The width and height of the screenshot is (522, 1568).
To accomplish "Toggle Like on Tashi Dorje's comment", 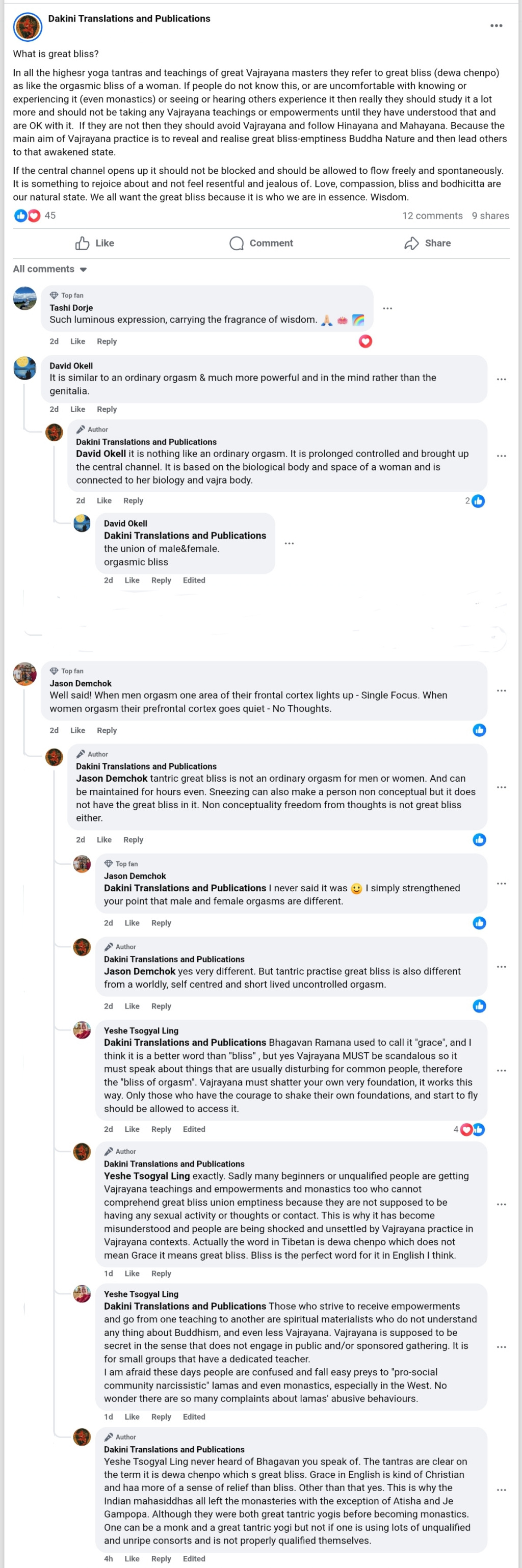I will coord(78,341).
